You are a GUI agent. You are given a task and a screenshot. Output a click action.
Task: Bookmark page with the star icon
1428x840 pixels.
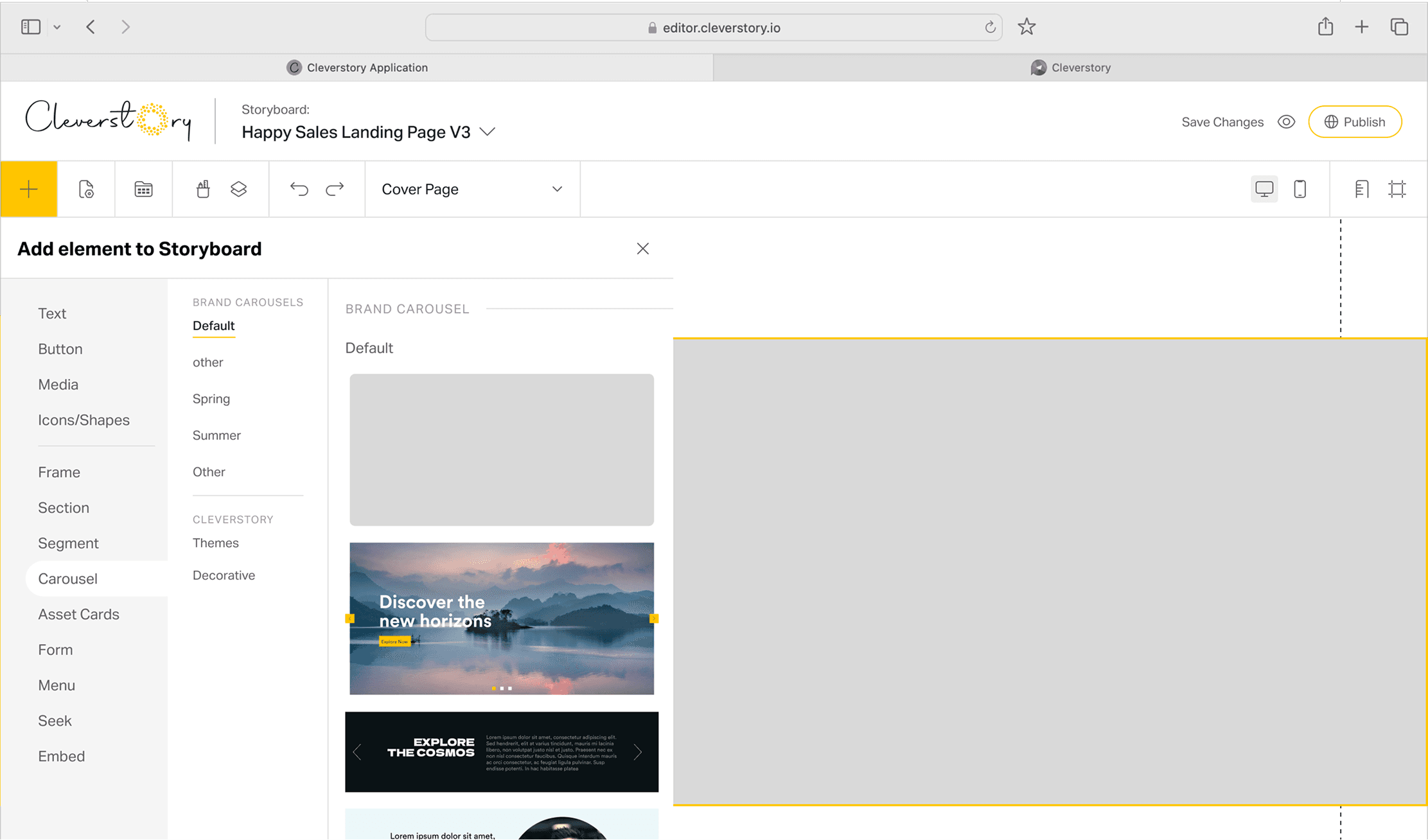coord(1027,27)
